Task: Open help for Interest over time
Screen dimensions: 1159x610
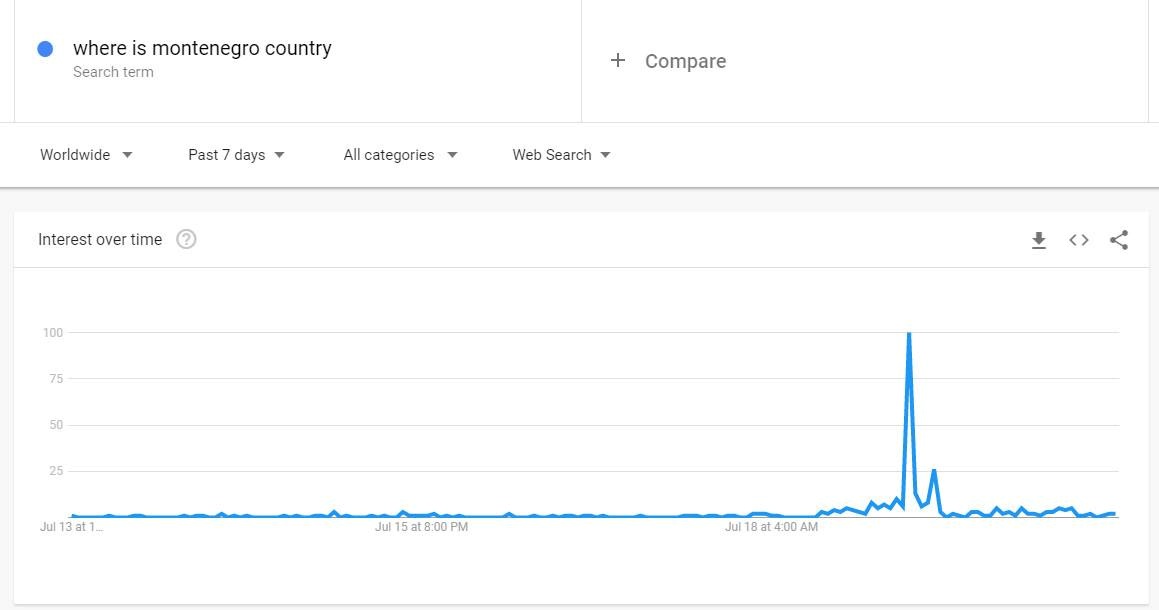Action: click(186, 240)
